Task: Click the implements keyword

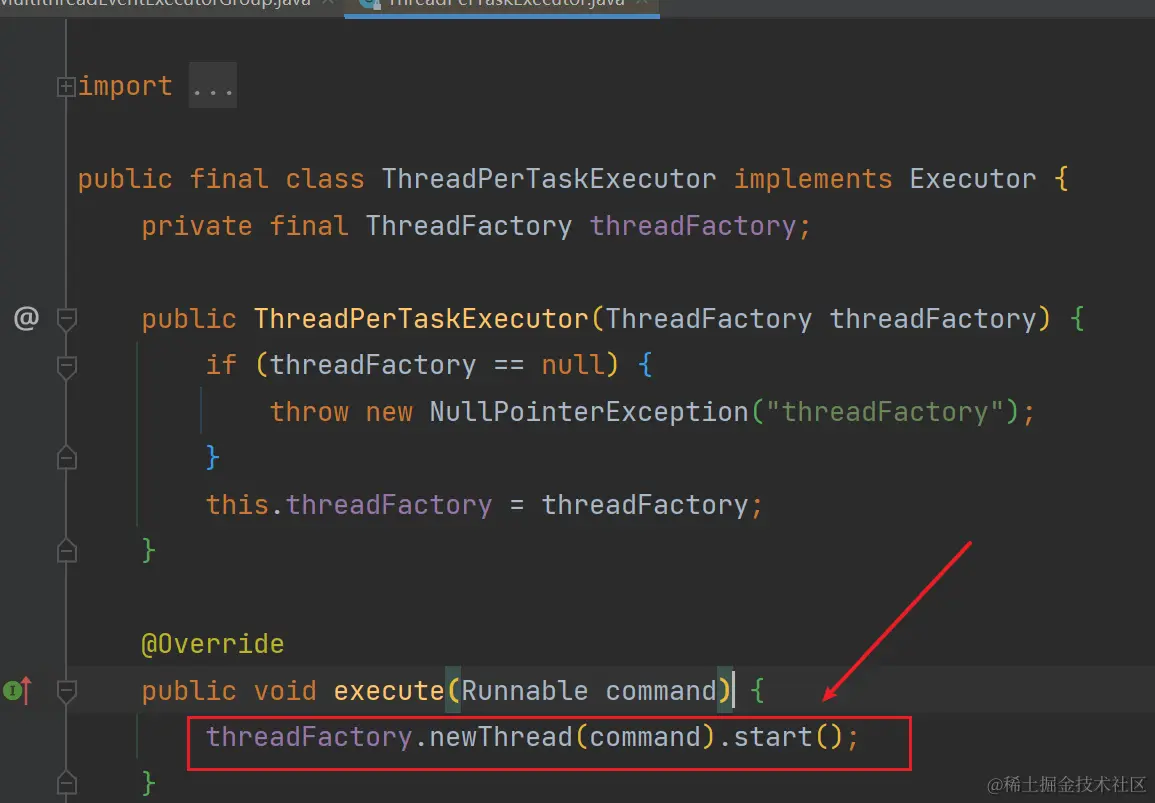Action: (812, 179)
